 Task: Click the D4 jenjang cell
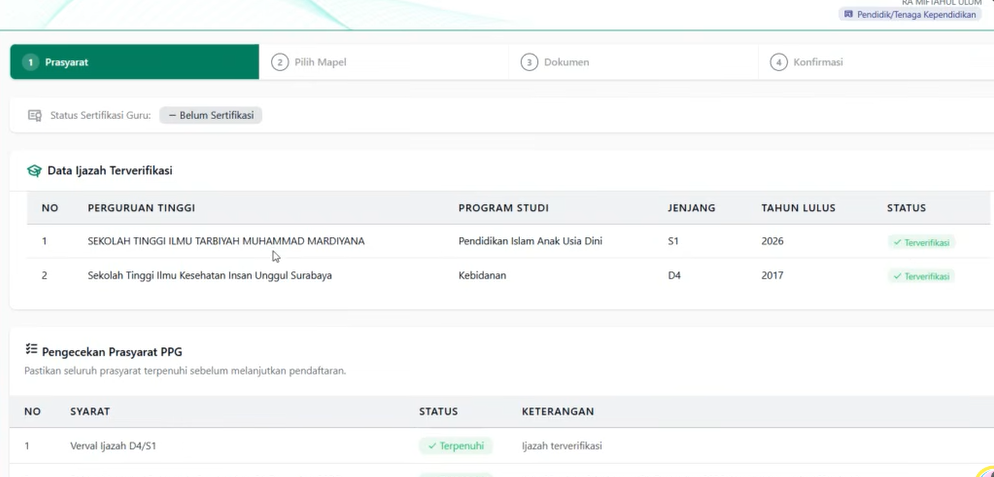[x=674, y=275]
